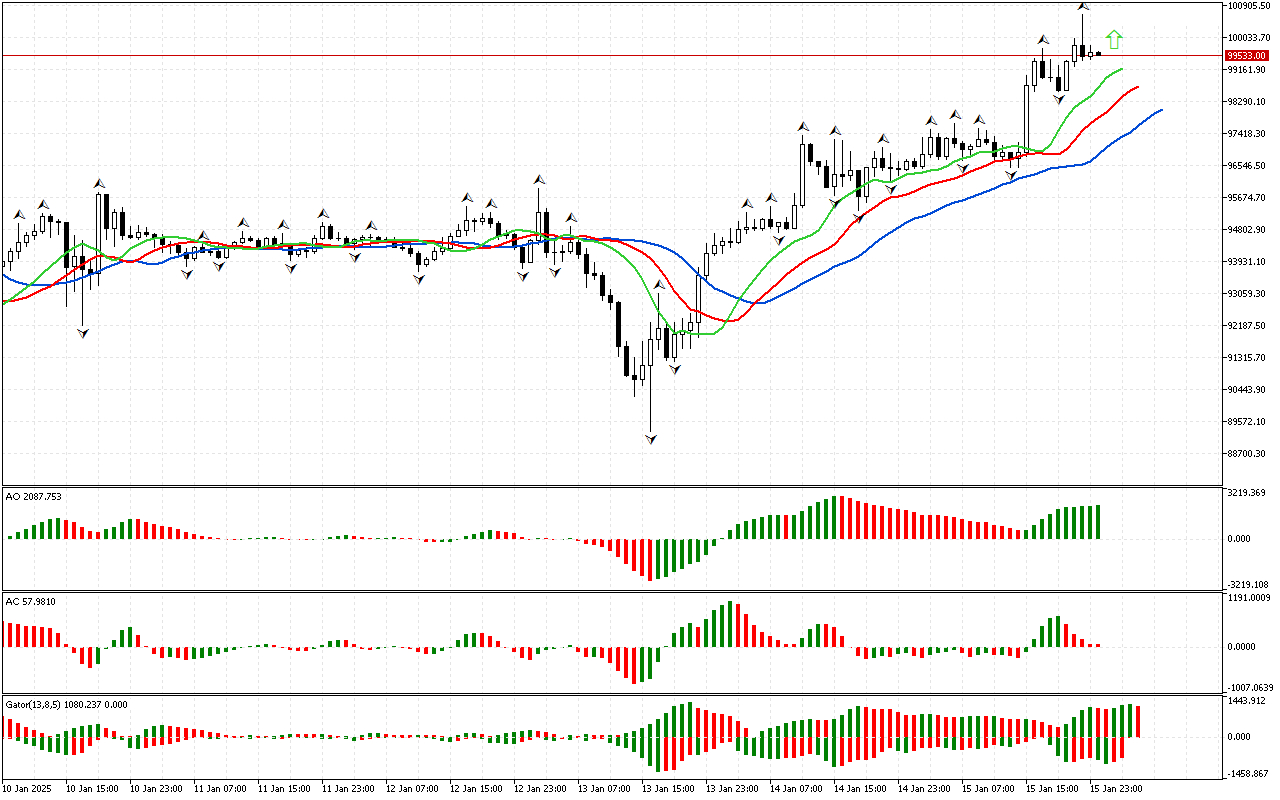Click the 89572.10 price scale label
Screen dimensions: 1280x800
(1247, 422)
